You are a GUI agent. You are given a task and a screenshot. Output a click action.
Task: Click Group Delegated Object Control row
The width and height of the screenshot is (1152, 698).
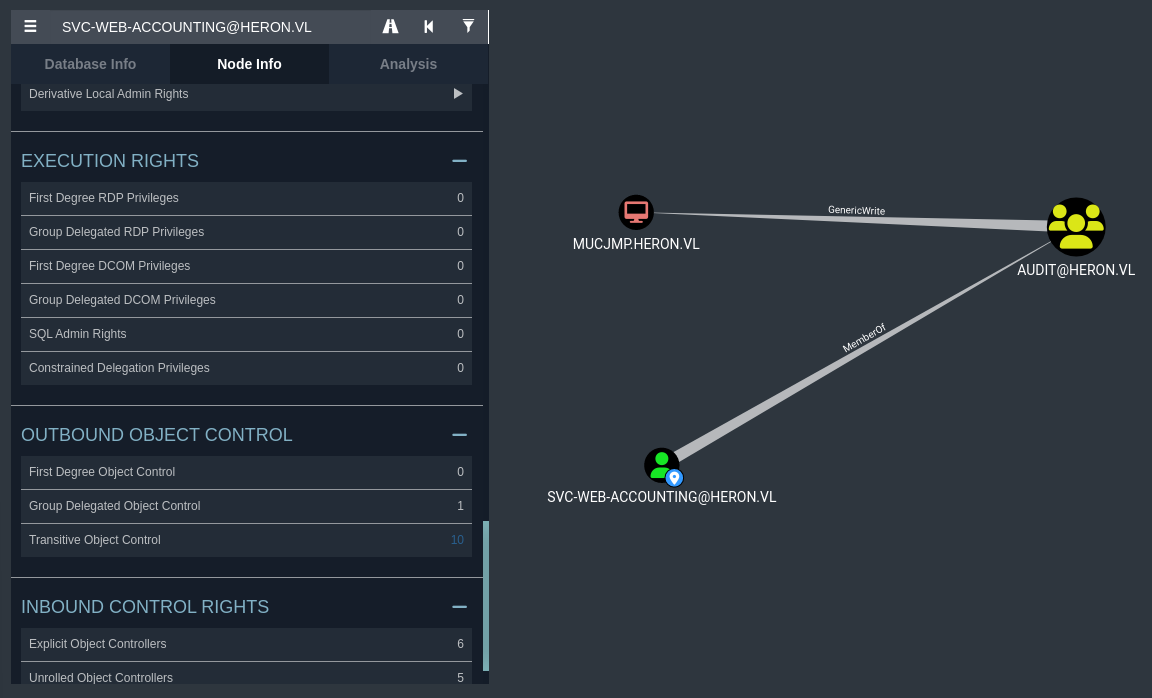click(x=246, y=506)
